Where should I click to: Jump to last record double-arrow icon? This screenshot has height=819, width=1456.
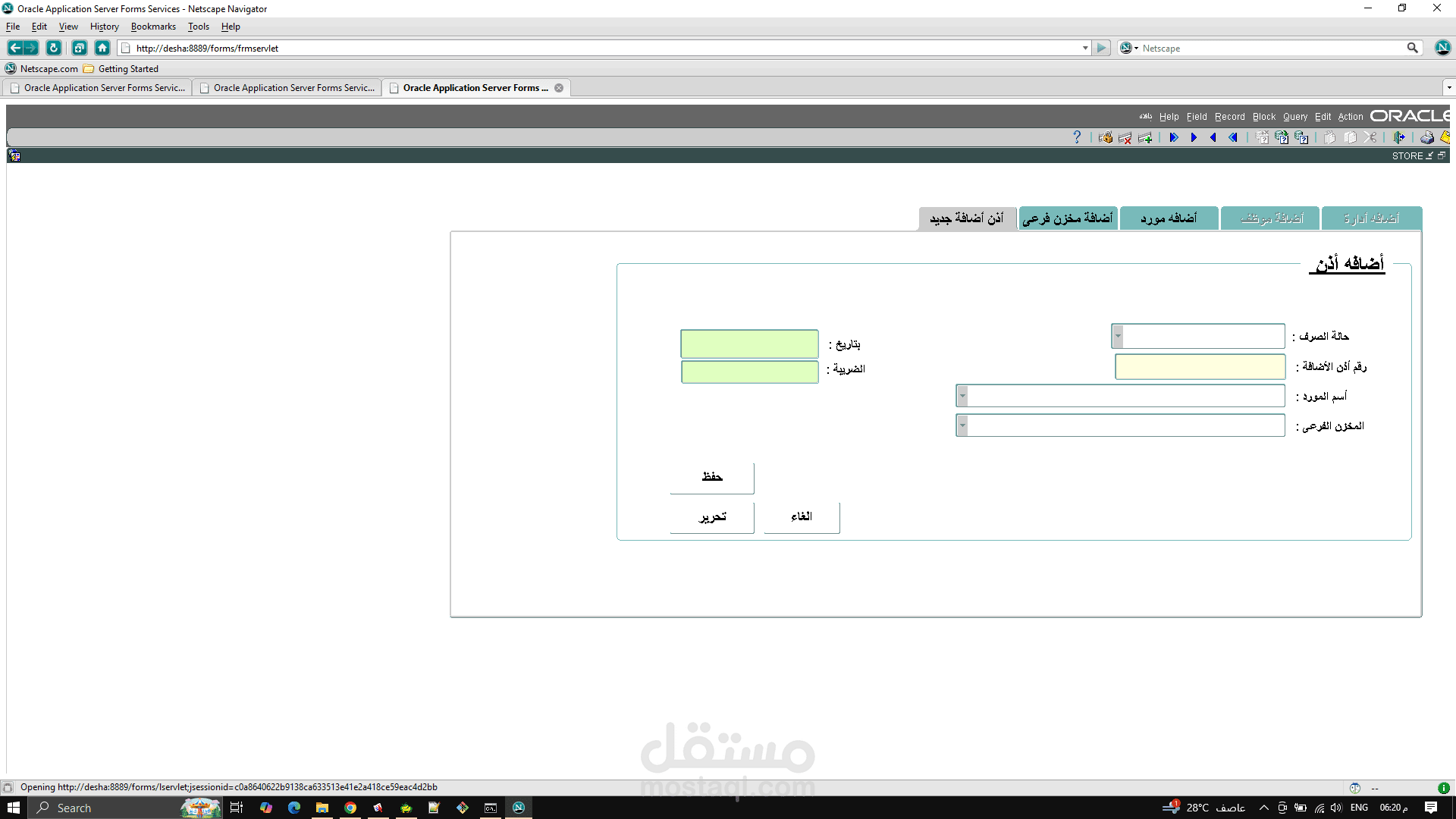coord(1173,137)
